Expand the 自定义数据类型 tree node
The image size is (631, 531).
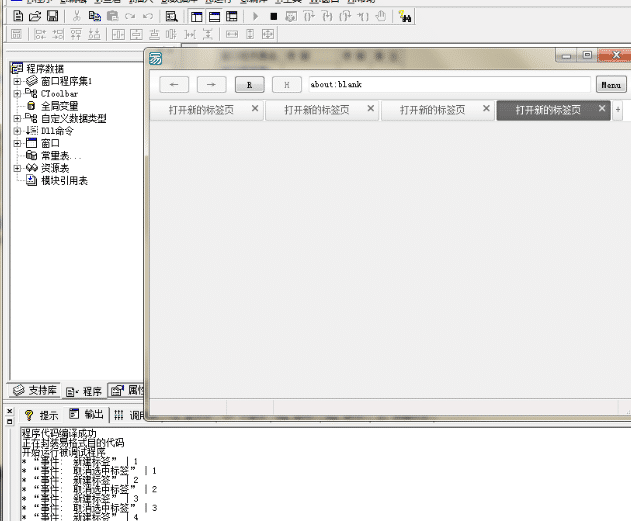point(17,118)
